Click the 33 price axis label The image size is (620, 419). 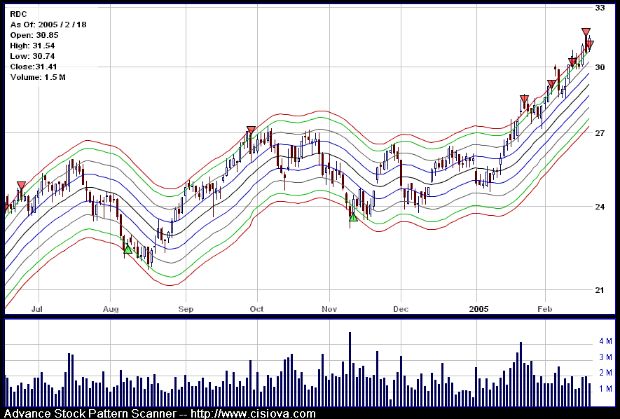tap(600, 8)
